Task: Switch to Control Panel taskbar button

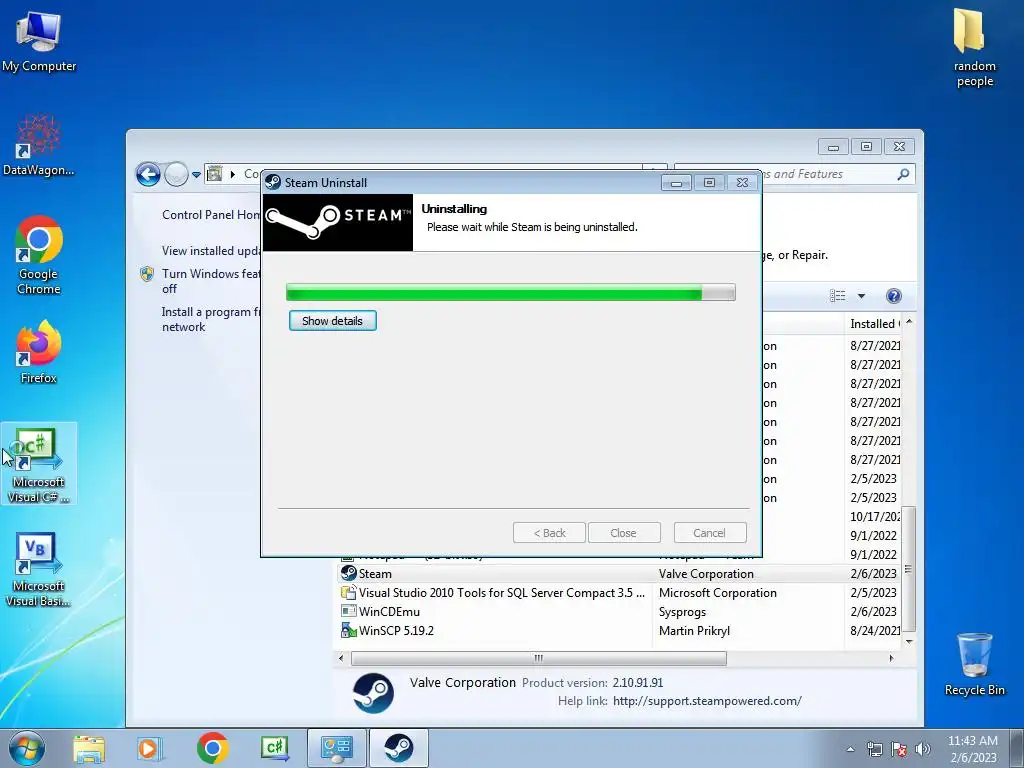Action: [x=336, y=748]
